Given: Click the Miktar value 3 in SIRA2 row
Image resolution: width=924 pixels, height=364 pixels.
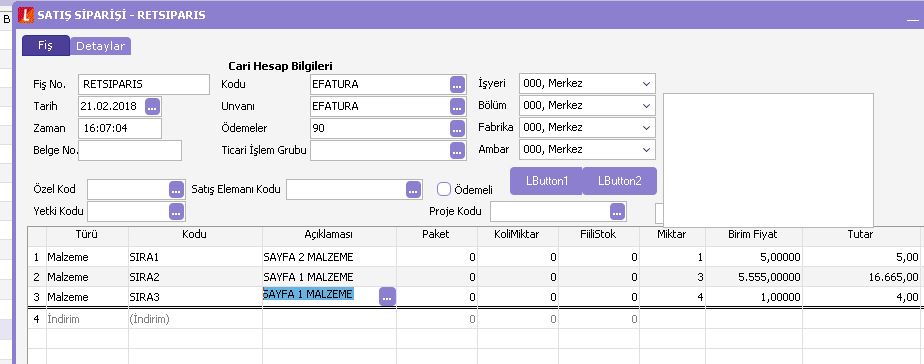Looking at the screenshot, I should 672,277.
